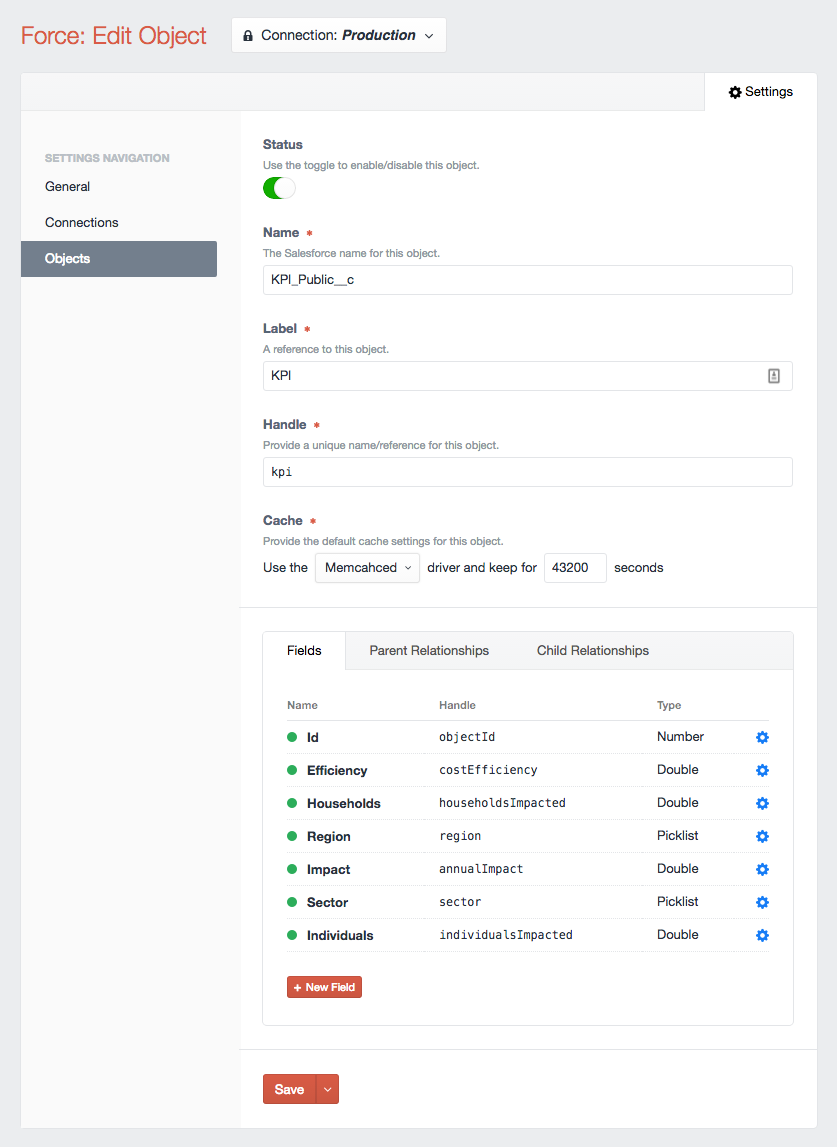Screen dimensions: 837x1147
Task: Open the Child Relationships tab
Action: tap(593, 650)
